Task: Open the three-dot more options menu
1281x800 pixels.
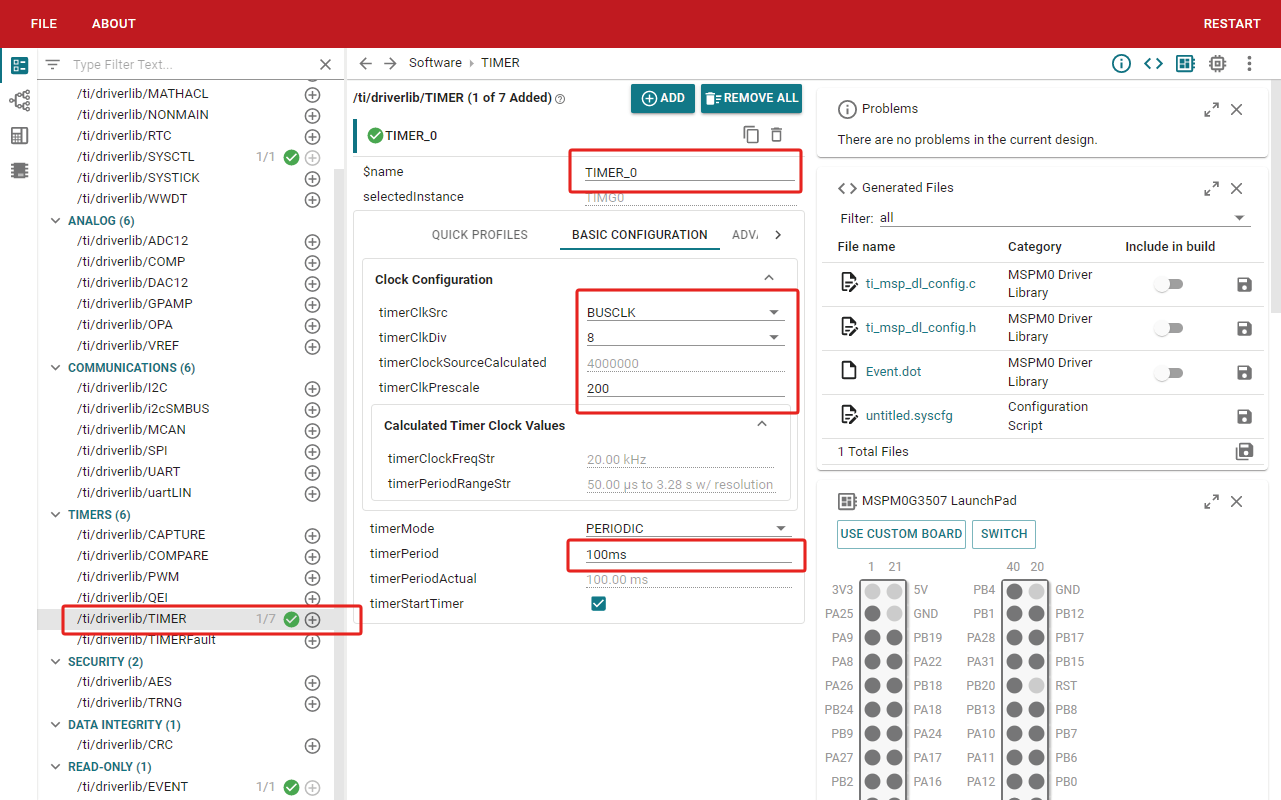Action: coord(1249,63)
